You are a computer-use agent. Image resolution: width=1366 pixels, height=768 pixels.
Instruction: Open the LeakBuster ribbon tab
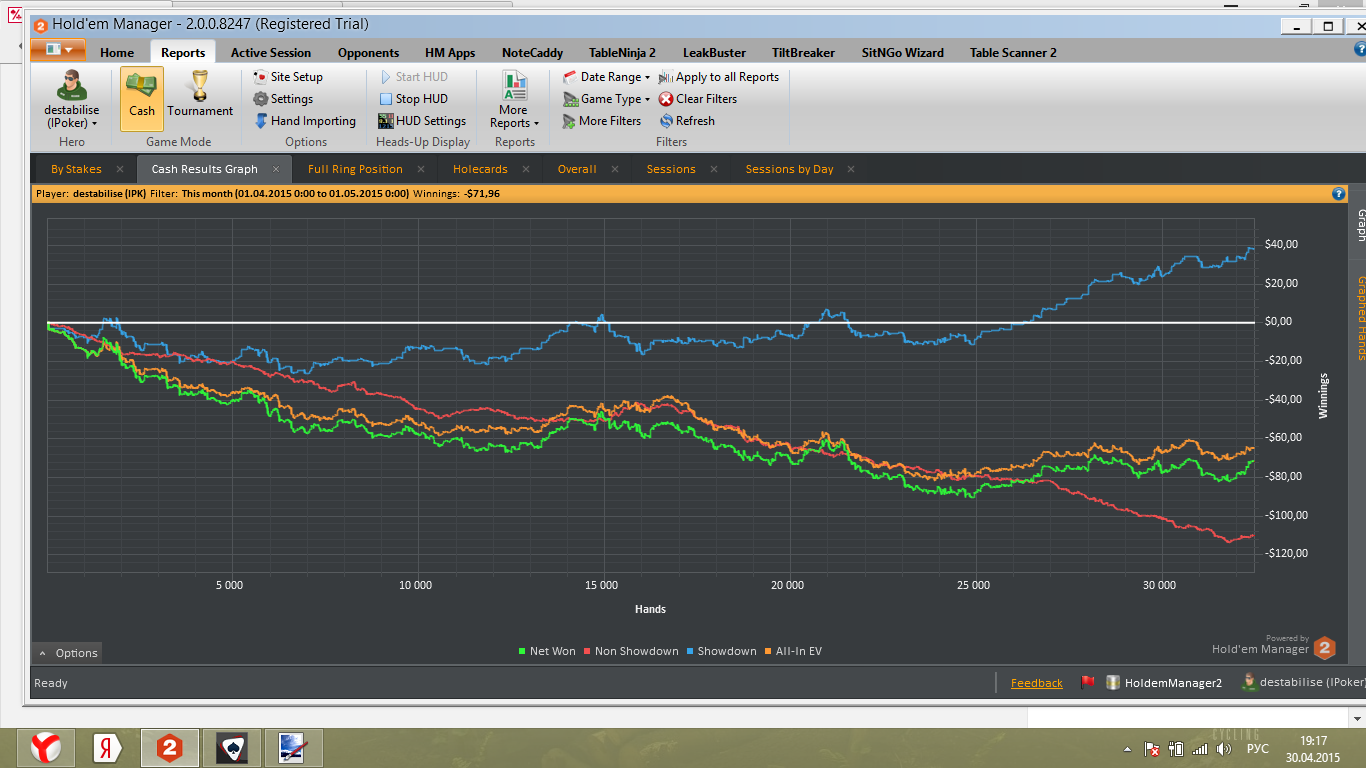(x=714, y=52)
